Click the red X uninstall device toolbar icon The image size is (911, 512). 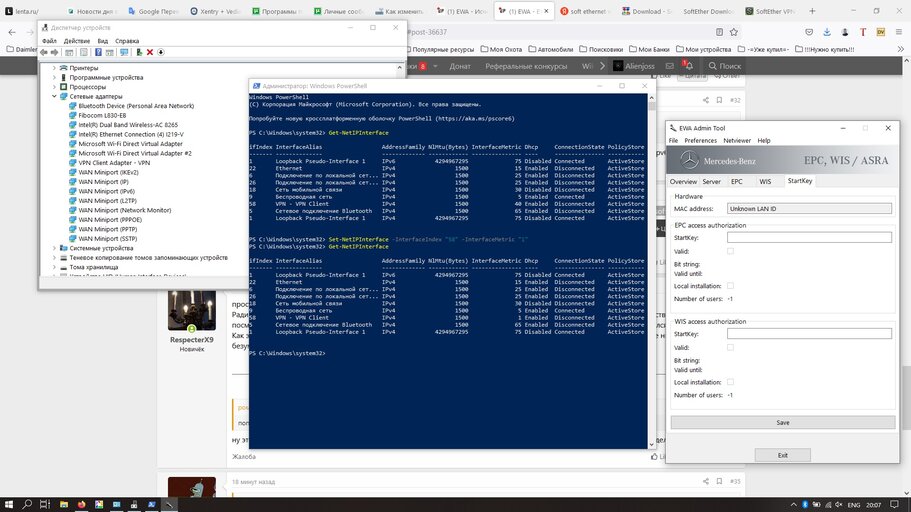pos(149,52)
